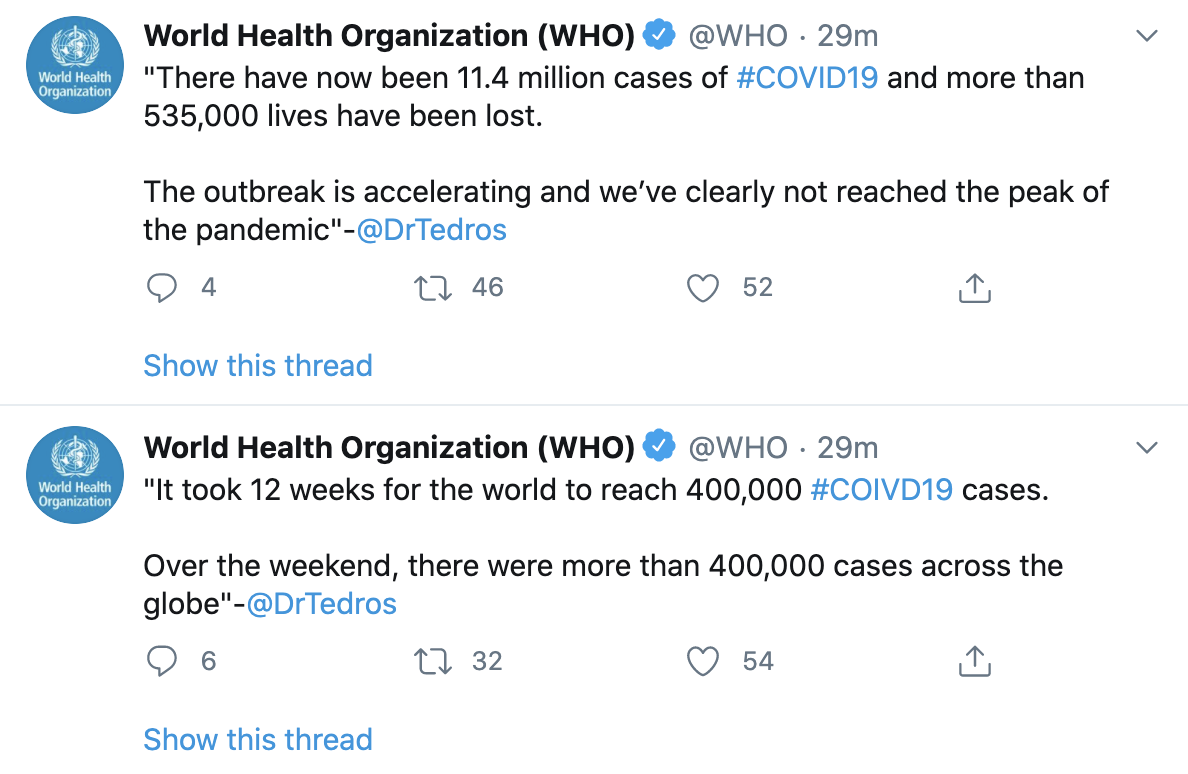Screen dimensions: 1188x774
Task: Reply to the 11.4 million cases tweet
Action: click(x=162, y=288)
